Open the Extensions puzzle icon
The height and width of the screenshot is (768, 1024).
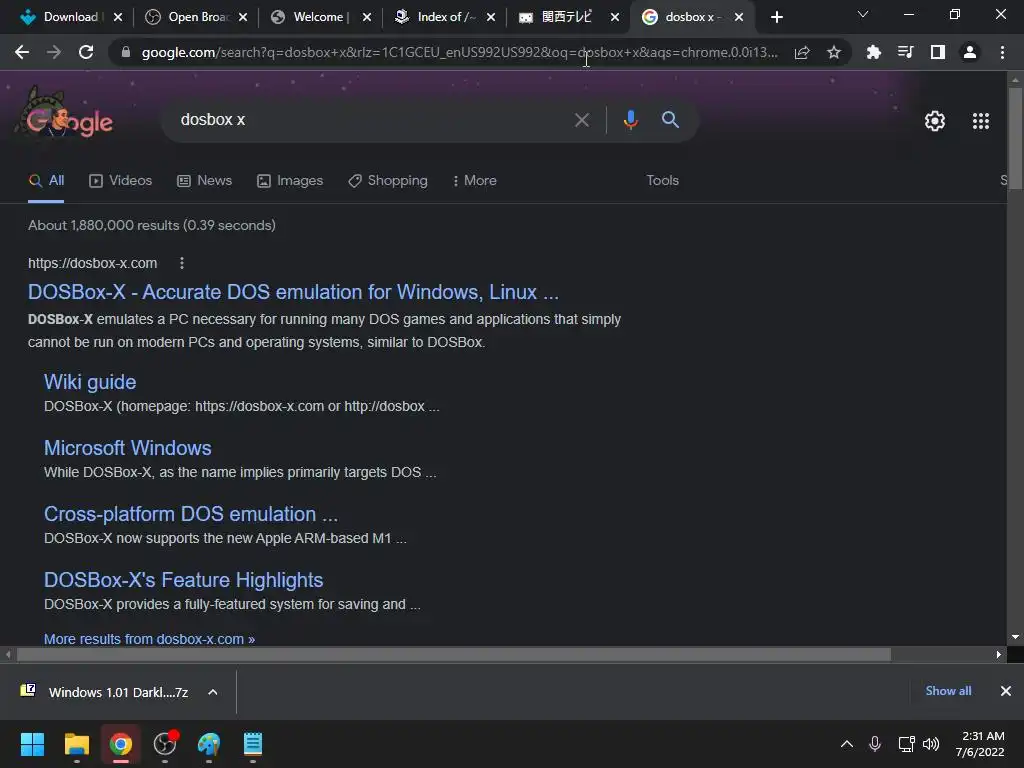pyautogui.click(x=873, y=52)
